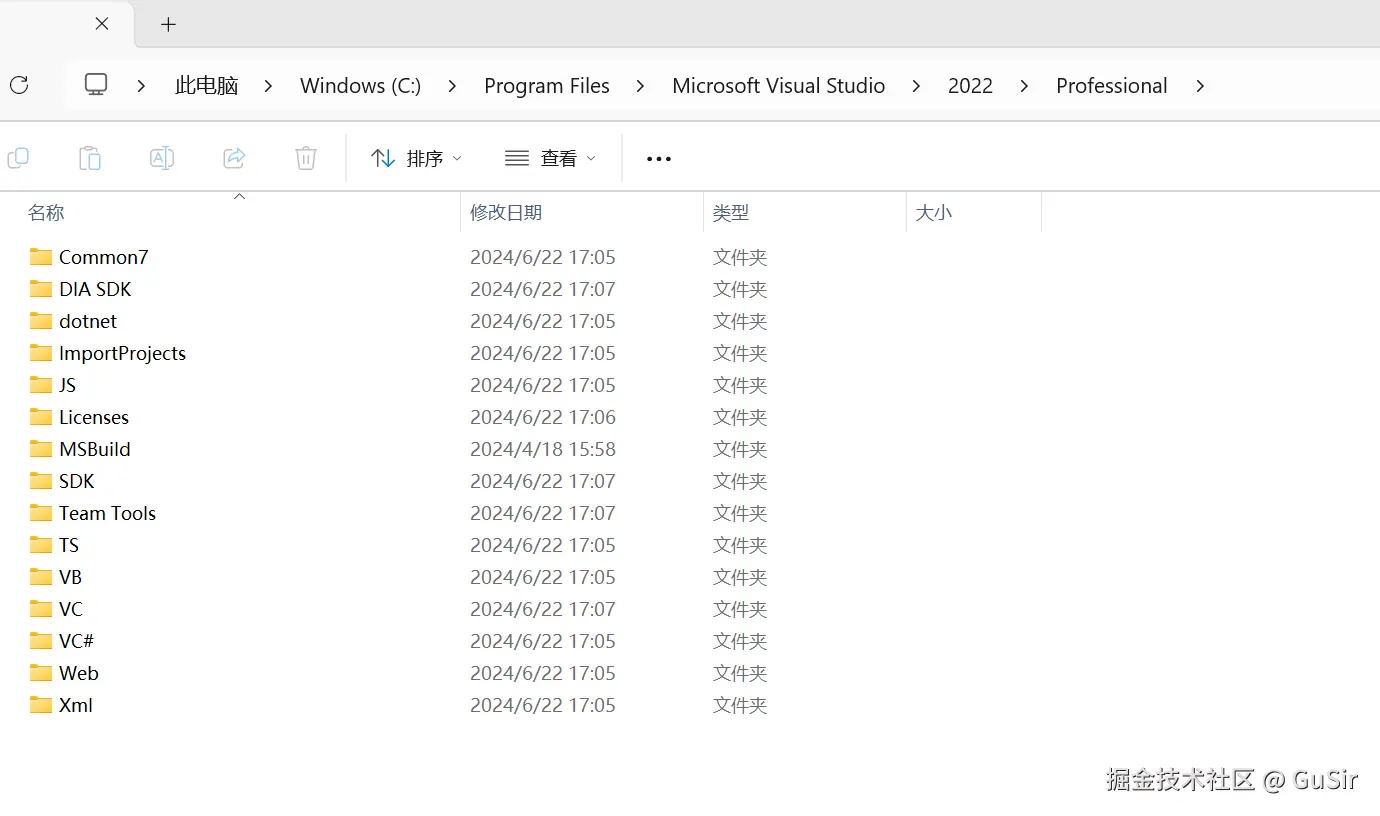The image size is (1380, 816).
Task: Sort by 名称 column header
Action: tap(46, 212)
